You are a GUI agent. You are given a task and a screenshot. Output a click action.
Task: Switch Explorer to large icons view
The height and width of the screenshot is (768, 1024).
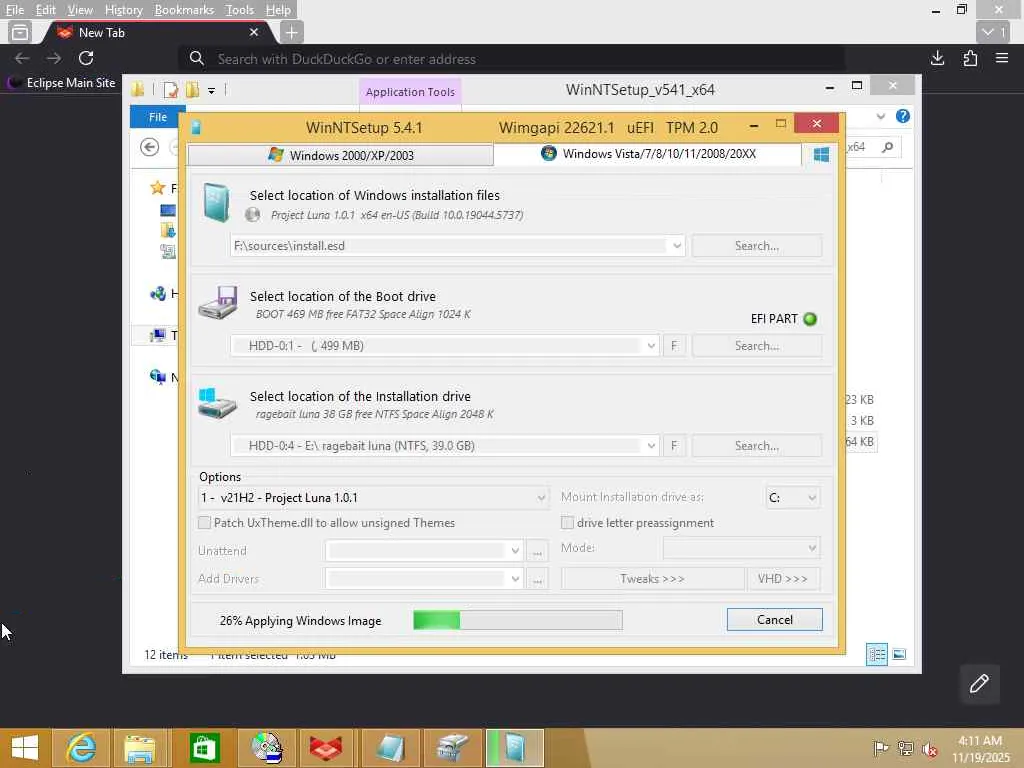point(899,654)
